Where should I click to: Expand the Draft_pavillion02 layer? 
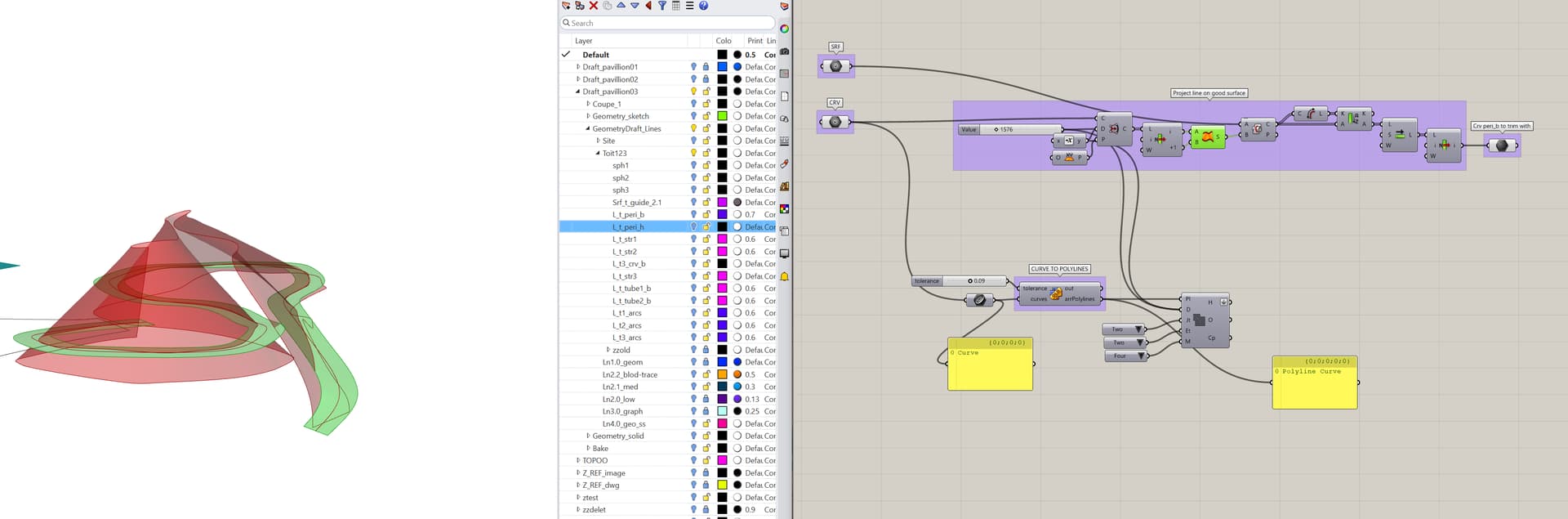[578, 79]
